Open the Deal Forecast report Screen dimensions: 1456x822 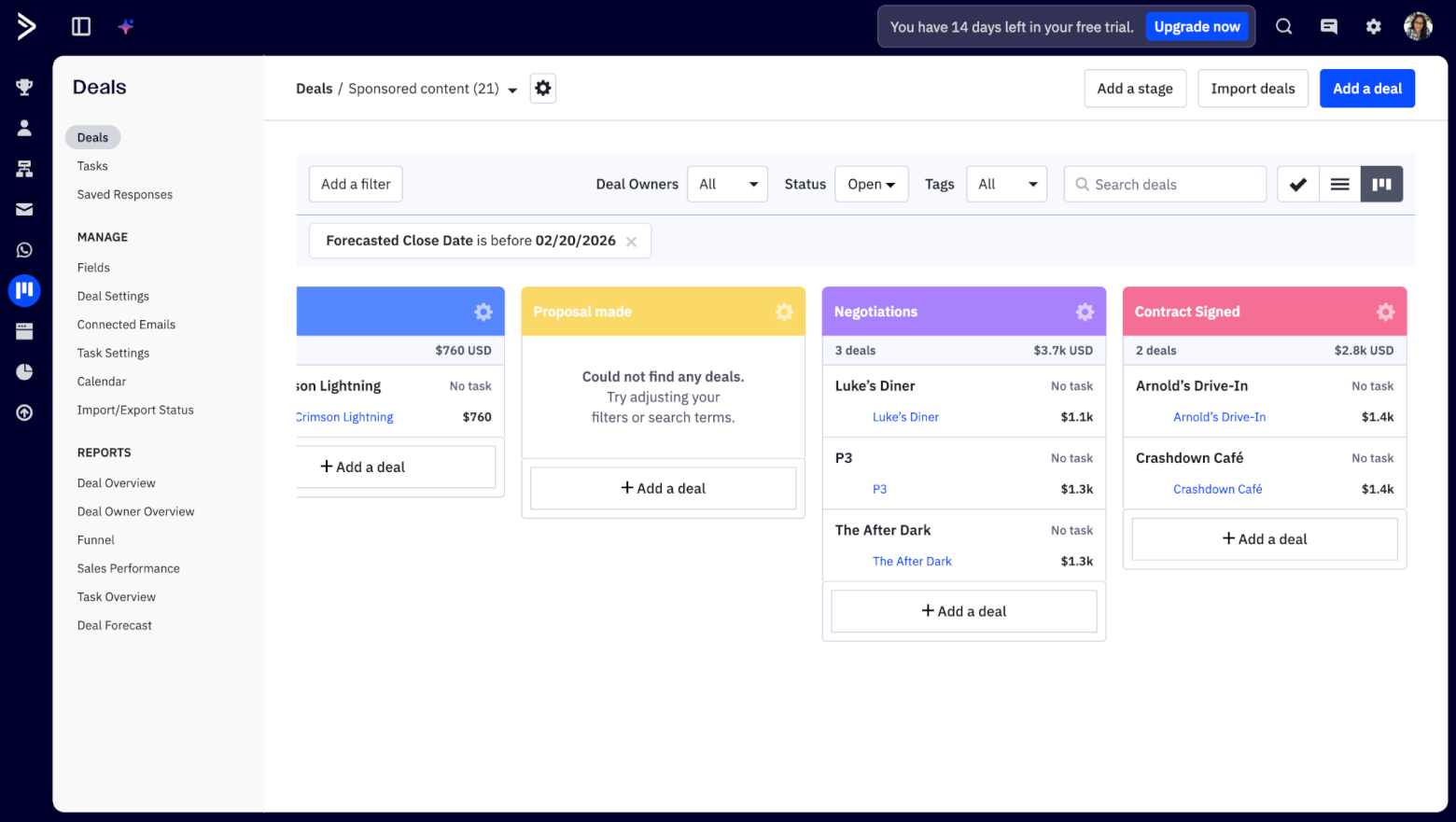[114, 625]
